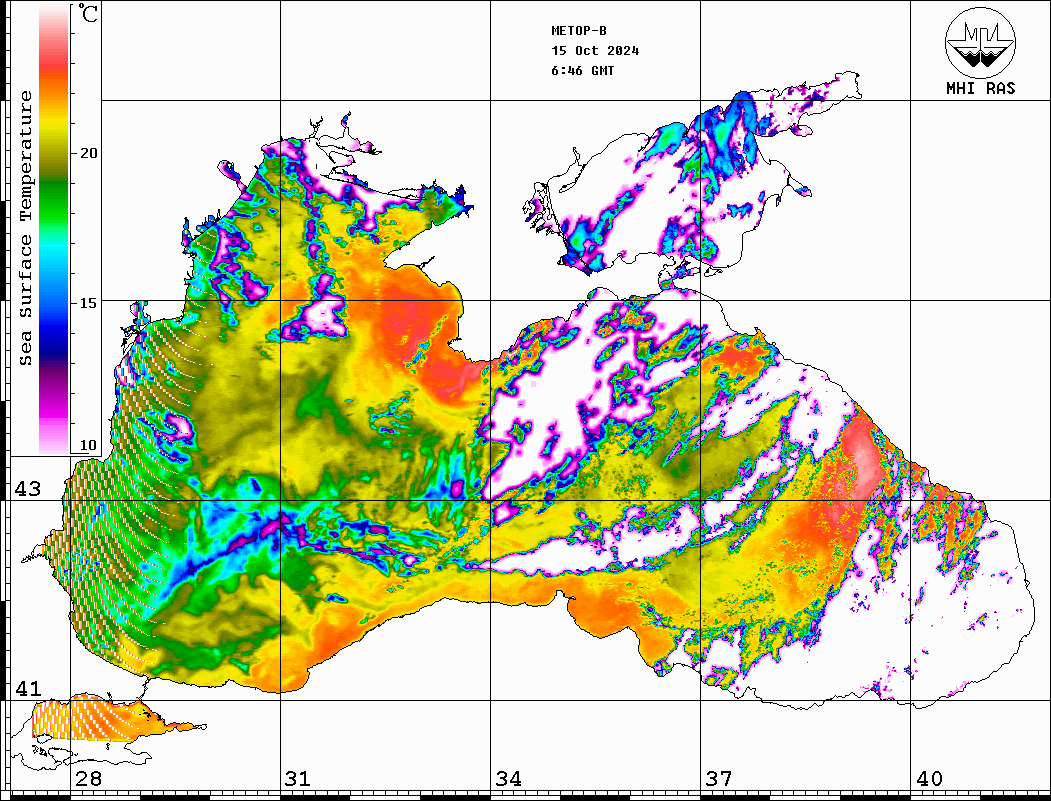1051x801 pixels.
Task: Click the '6:46 GMT' time text
Action: click(x=582, y=71)
